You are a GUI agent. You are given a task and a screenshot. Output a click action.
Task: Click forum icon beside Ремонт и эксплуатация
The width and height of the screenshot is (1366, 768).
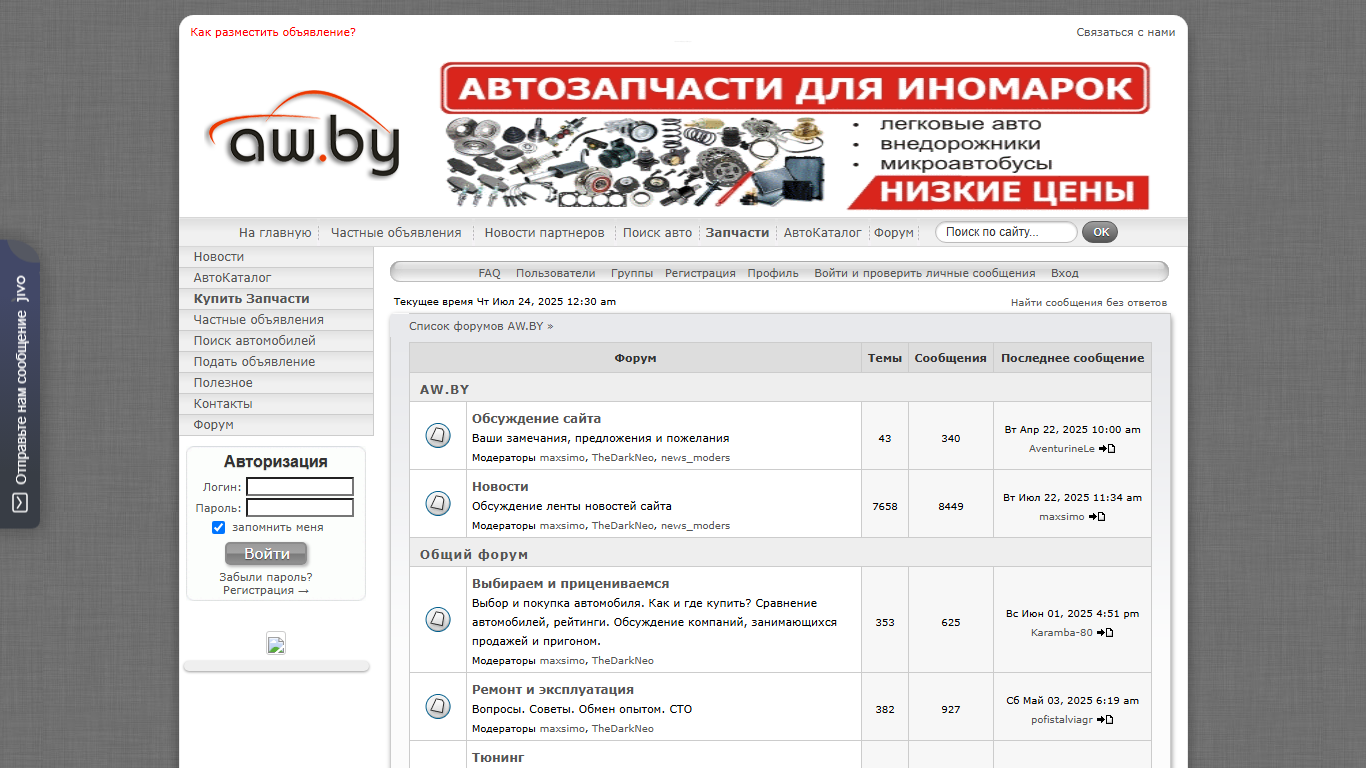(x=438, y=707)
